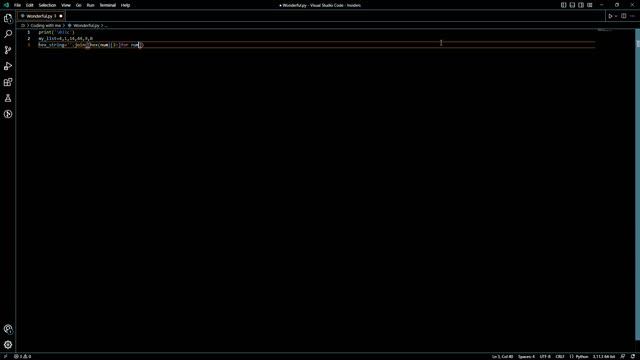
Task: Open the Manage gear menu
Action: click(8, 345)
